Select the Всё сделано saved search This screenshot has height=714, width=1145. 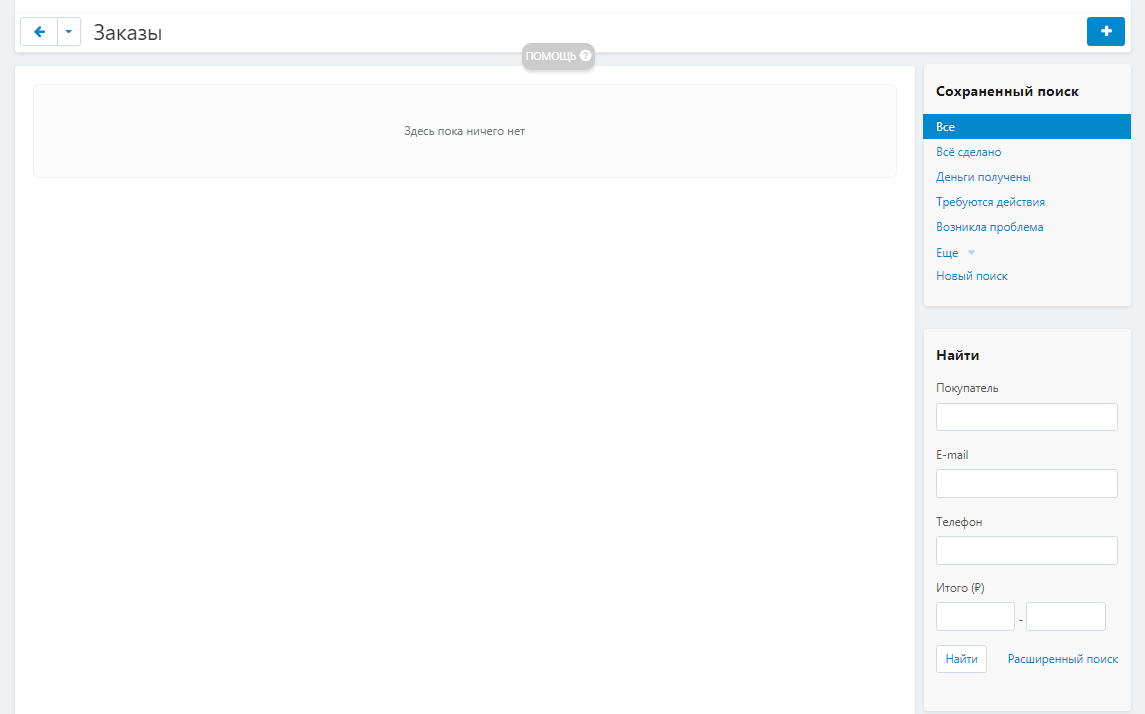(x=968, y=152)
